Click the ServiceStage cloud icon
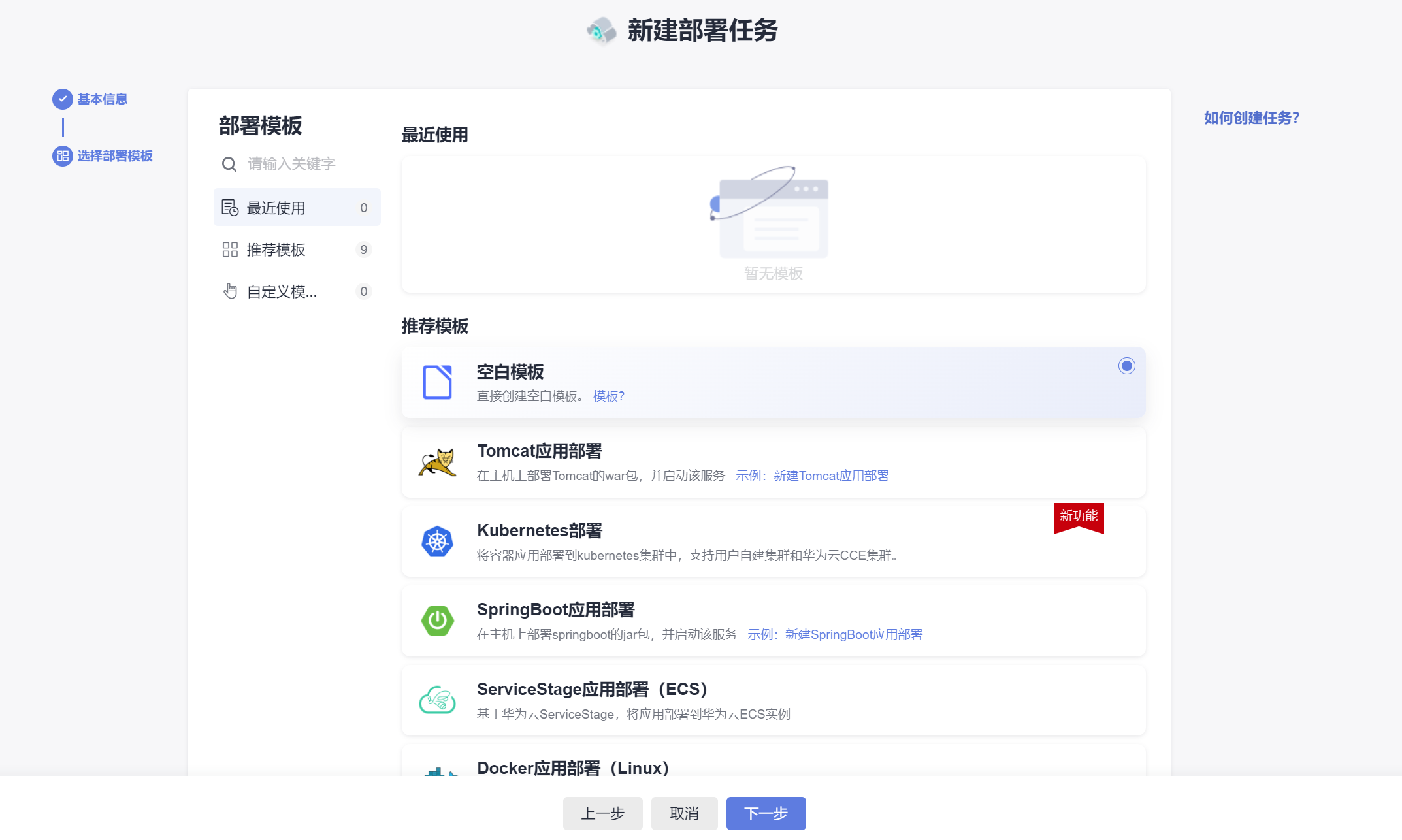Image resolution: width=1402 pixels, height=840 pixels. point(437,700)
